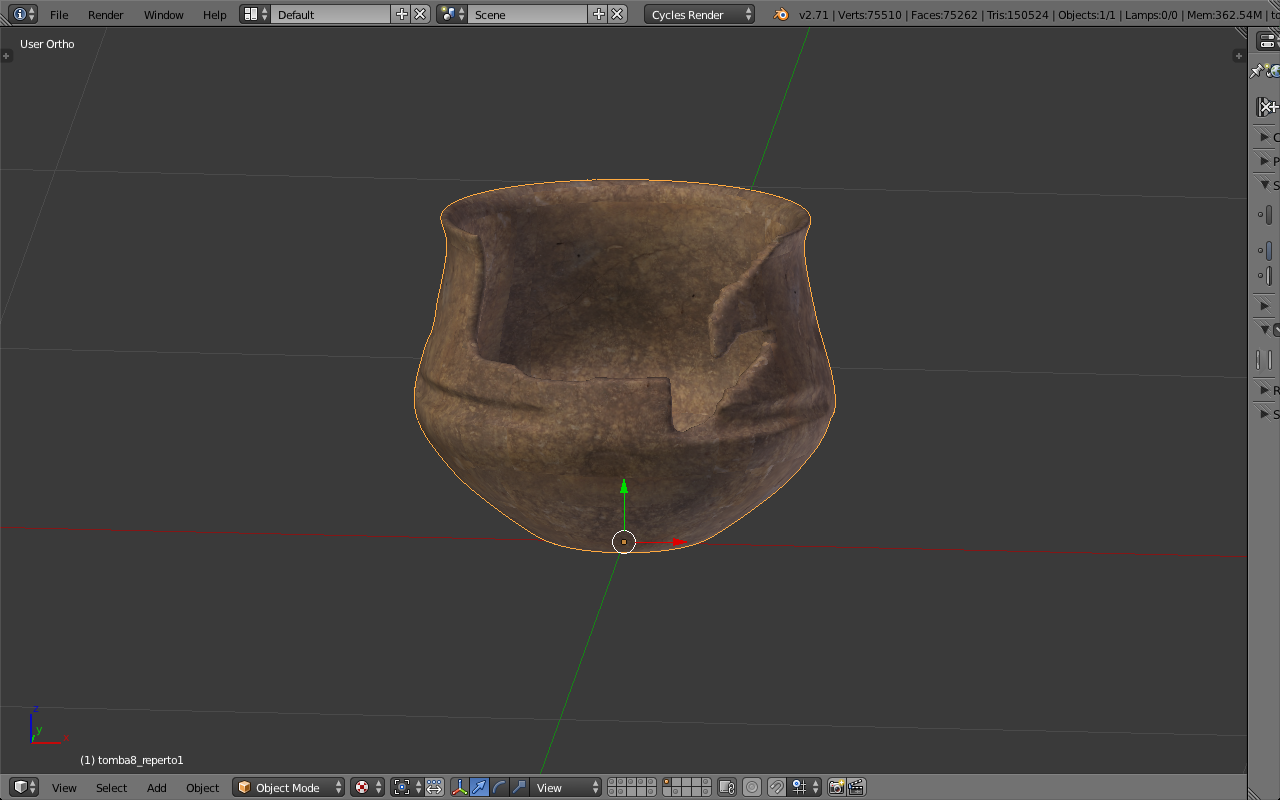This screenshot has height=800, width=1280.
Task: Click the Objects:1/1 statistic
Action: click(x=1086, y=15)
